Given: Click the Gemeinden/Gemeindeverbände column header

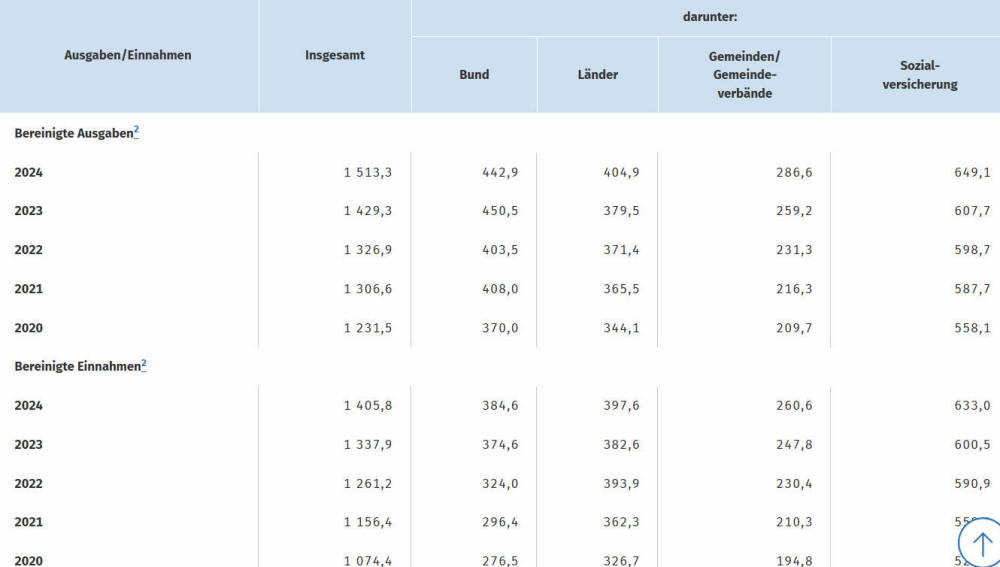Looking at the screenshot, I should (744, 75).
